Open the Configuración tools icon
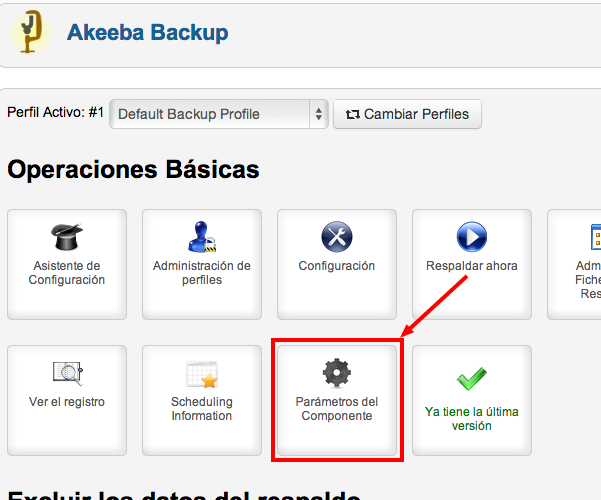The width and height of the screenshot is (601, 500). click(x=337, y=237)
